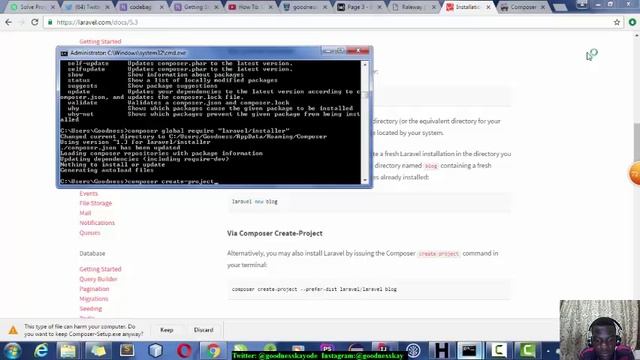Go back using the browser back arrow
This screenshot has height=360, width=640.
(x=9, y=22)
